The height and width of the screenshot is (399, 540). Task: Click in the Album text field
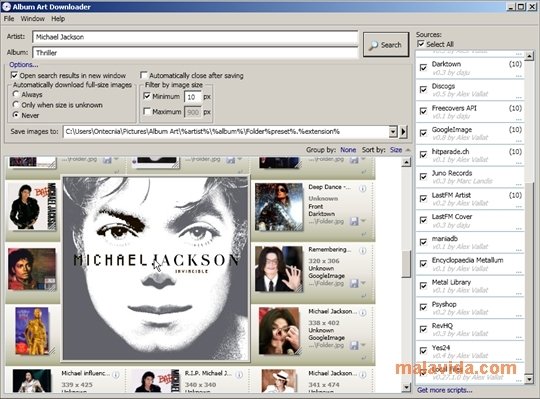pos(195,53)
